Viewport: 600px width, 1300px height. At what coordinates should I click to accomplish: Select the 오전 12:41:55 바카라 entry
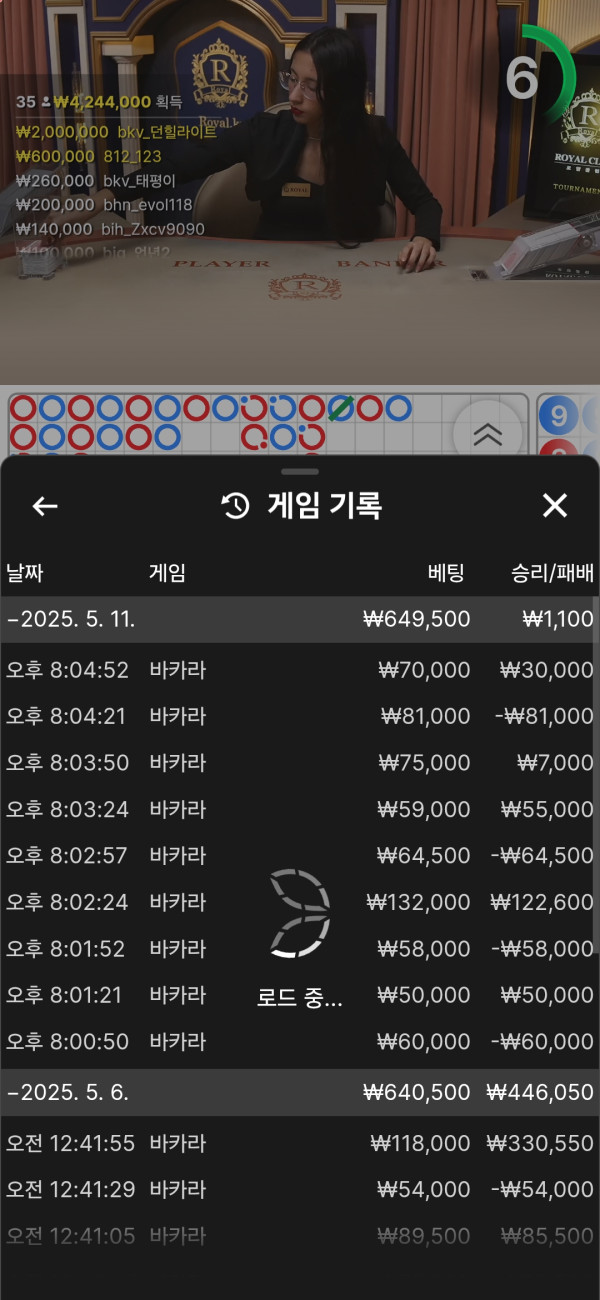[300, 1143]
